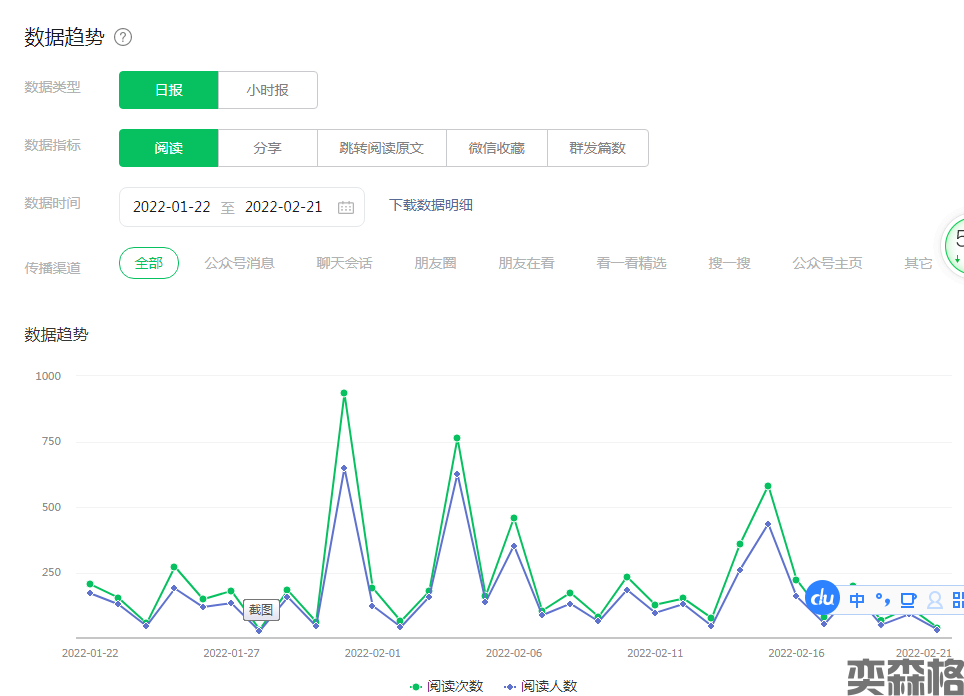
Task: Toggle the 中 Chinese/English input mode icon
Action: 857,600
